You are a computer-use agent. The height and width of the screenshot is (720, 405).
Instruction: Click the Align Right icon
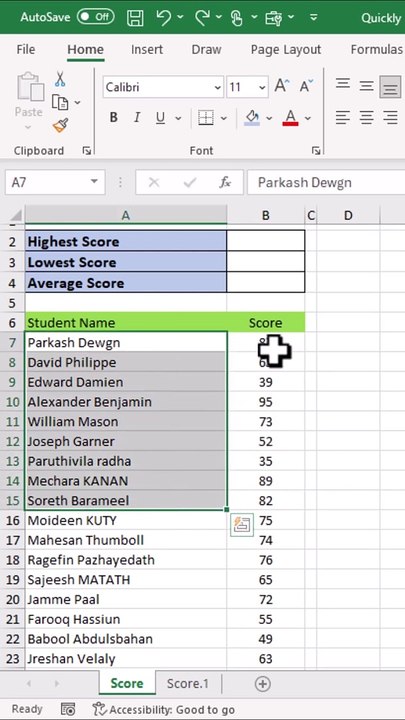tap(390, 118)
